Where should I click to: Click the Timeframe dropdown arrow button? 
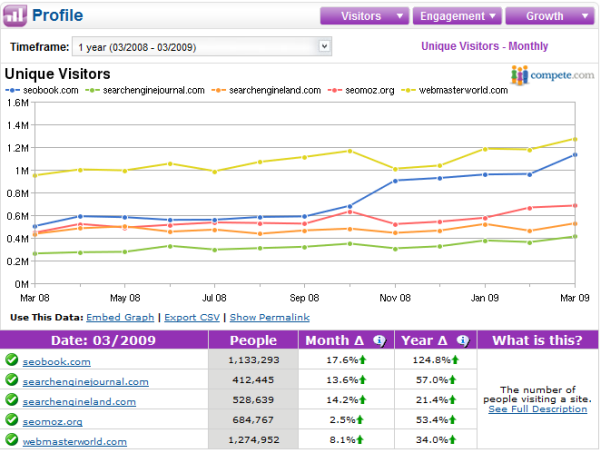point(324,46)
